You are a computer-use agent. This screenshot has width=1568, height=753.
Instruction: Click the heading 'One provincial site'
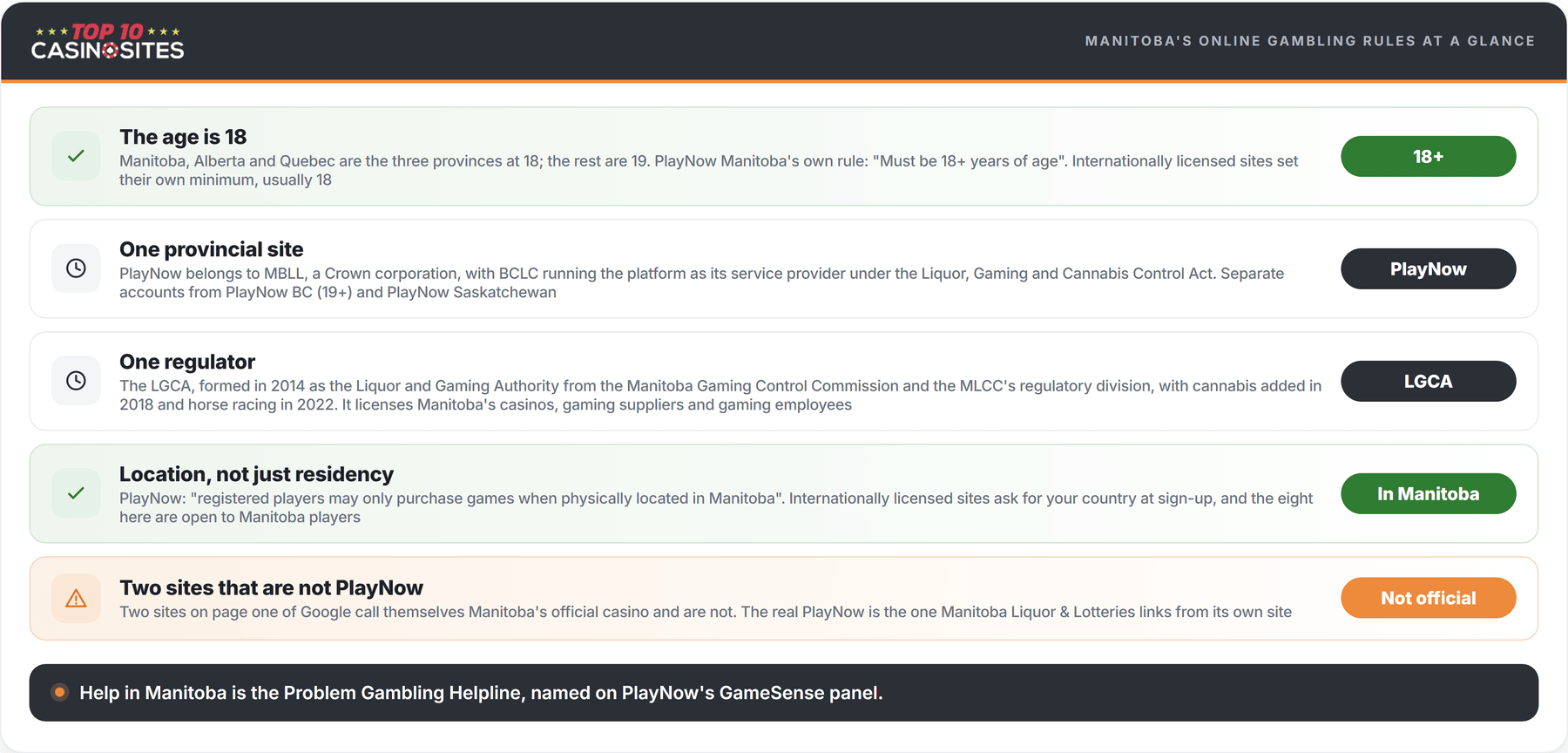[212, 249]
